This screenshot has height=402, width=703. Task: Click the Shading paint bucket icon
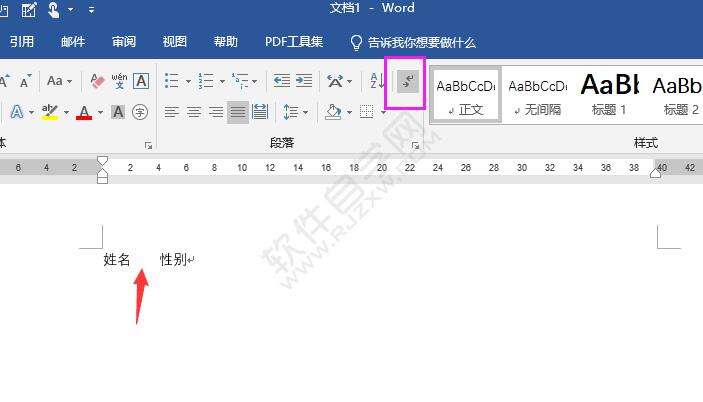333,112
